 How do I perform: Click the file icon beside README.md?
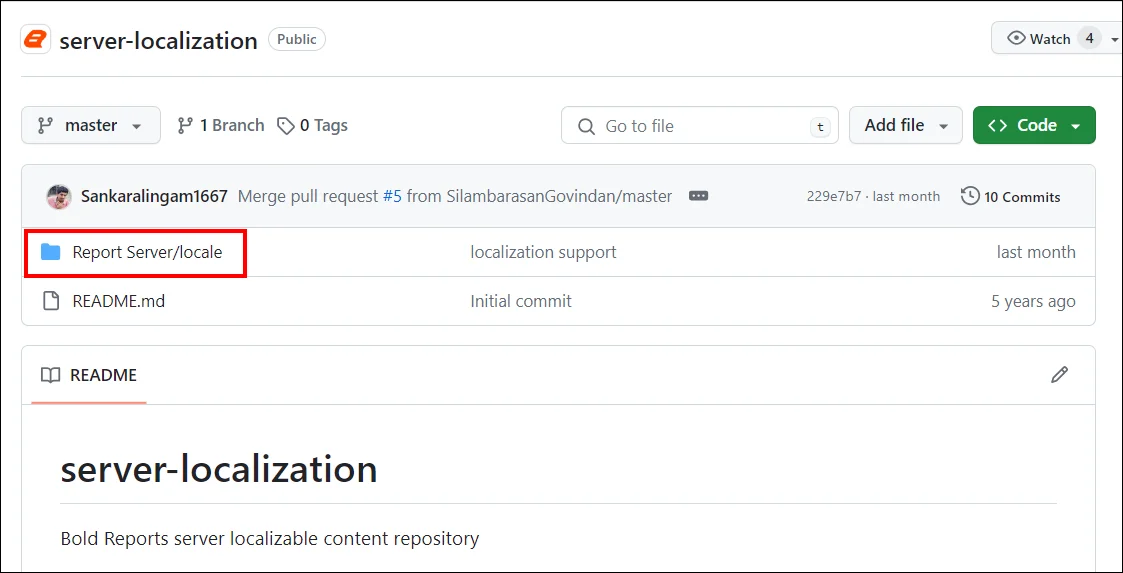coord(50,301)
